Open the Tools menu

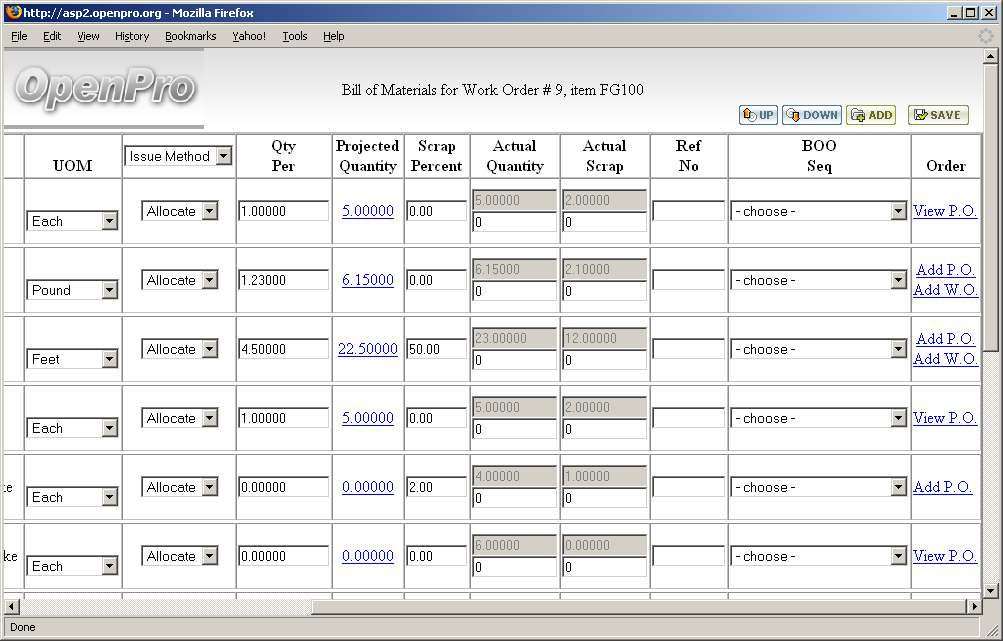(x=294, y=36)
